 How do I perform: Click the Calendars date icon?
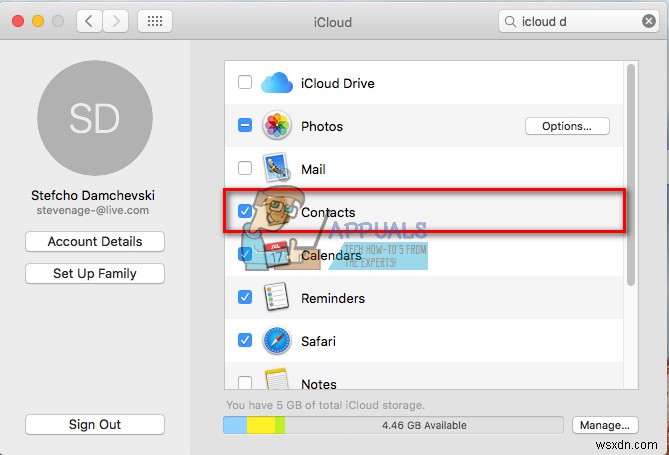click(276, 255)
